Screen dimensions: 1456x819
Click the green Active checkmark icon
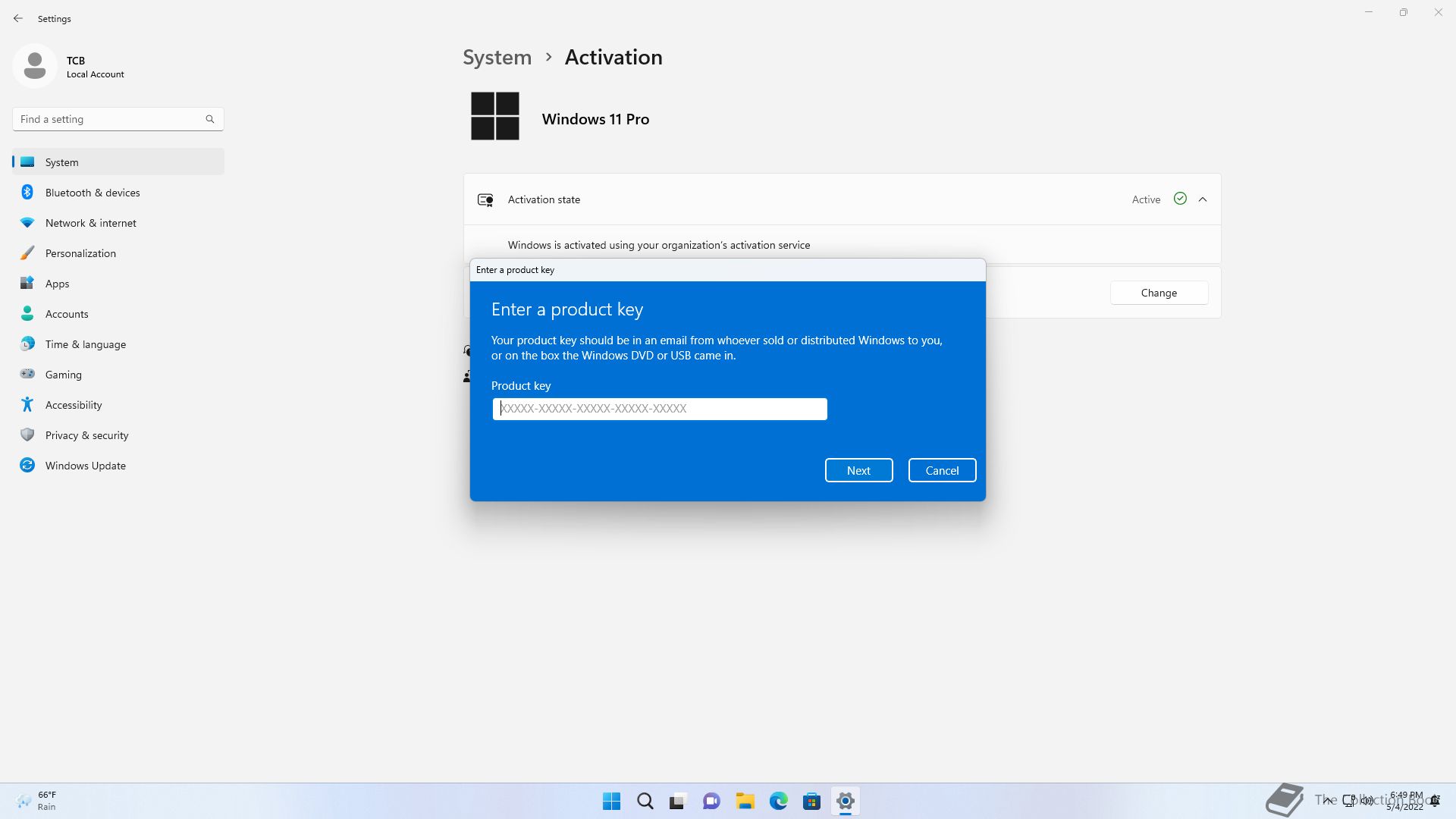1180,199
